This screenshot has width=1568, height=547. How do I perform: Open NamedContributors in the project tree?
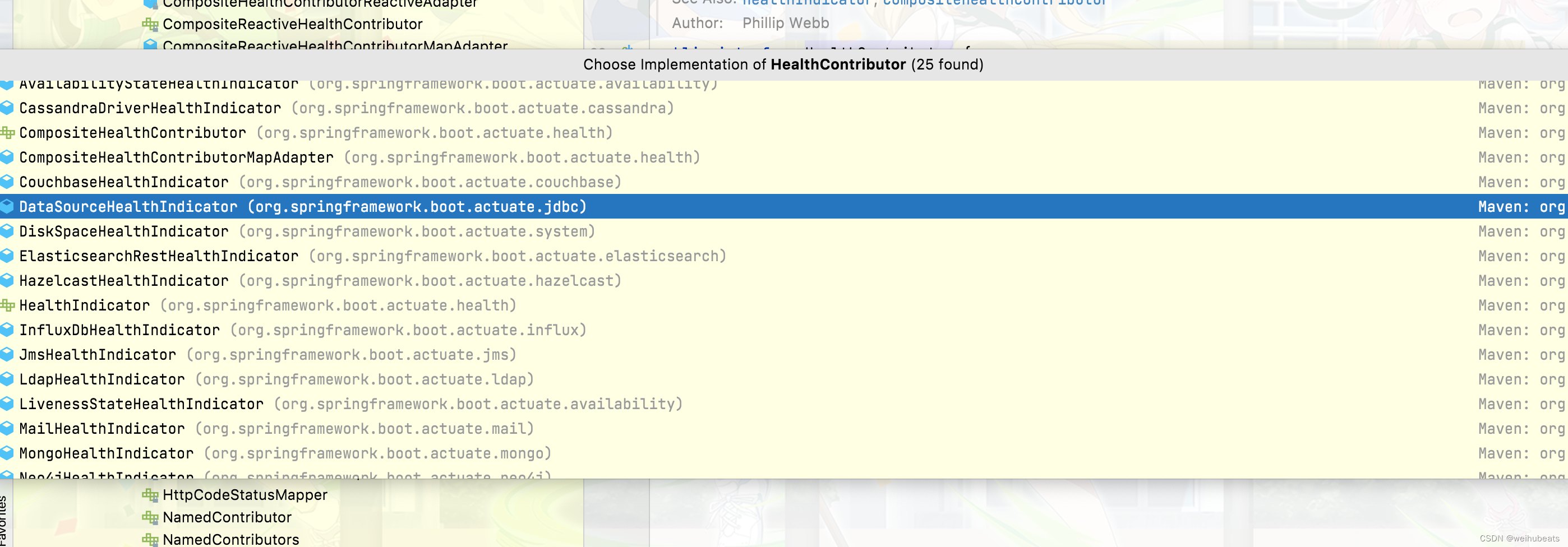(230, 539)
